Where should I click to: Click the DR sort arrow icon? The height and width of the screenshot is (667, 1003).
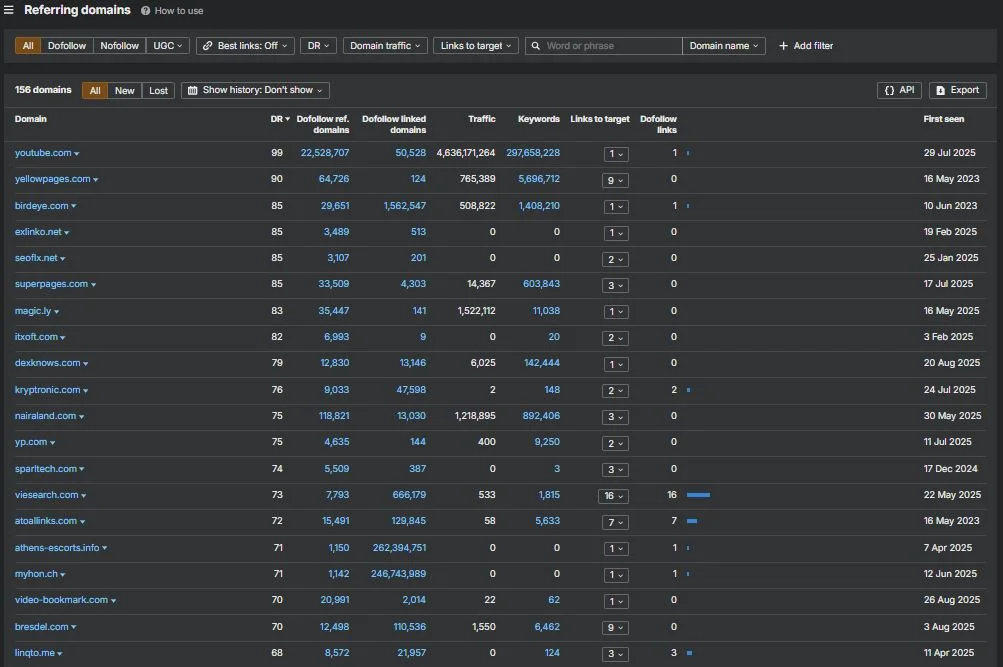pos(287,119)
